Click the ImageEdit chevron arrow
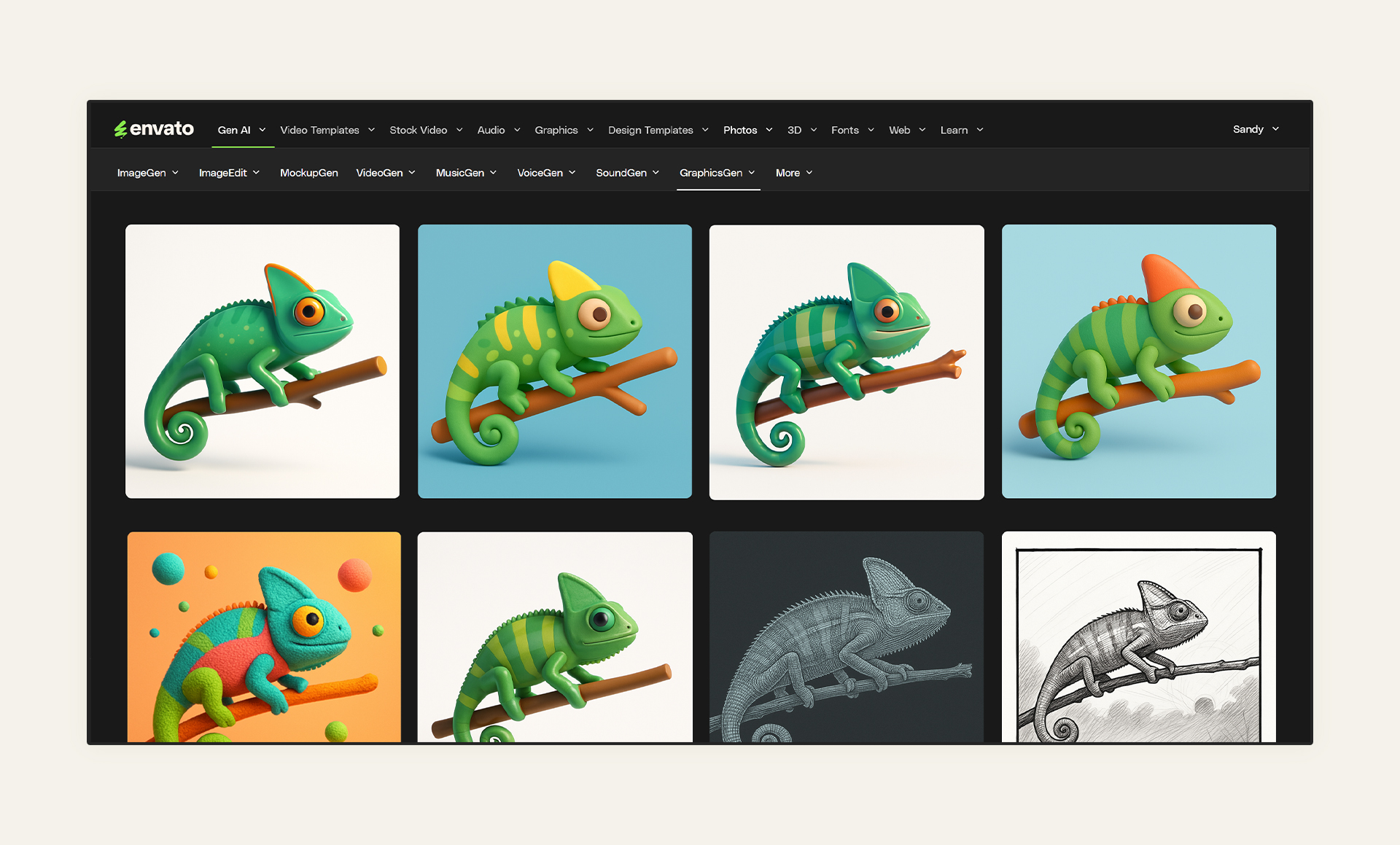 [256, 173]
